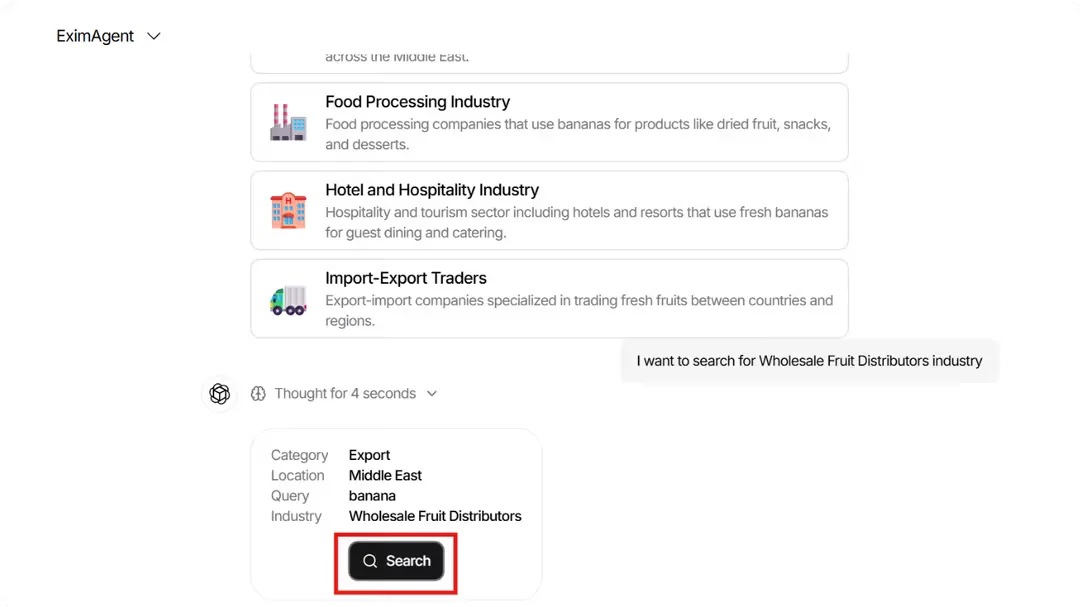
Task: Collapse the reasoning summary chevron
Action: [431, 393]
